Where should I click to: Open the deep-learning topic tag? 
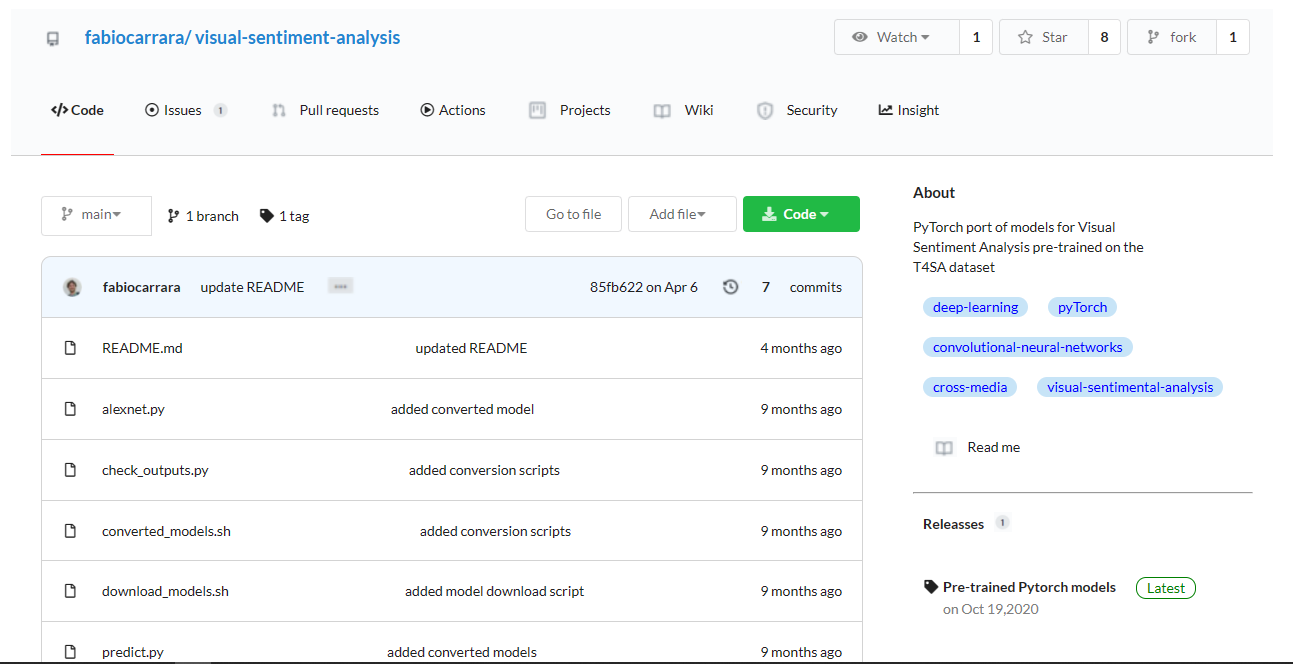point(975,307)
